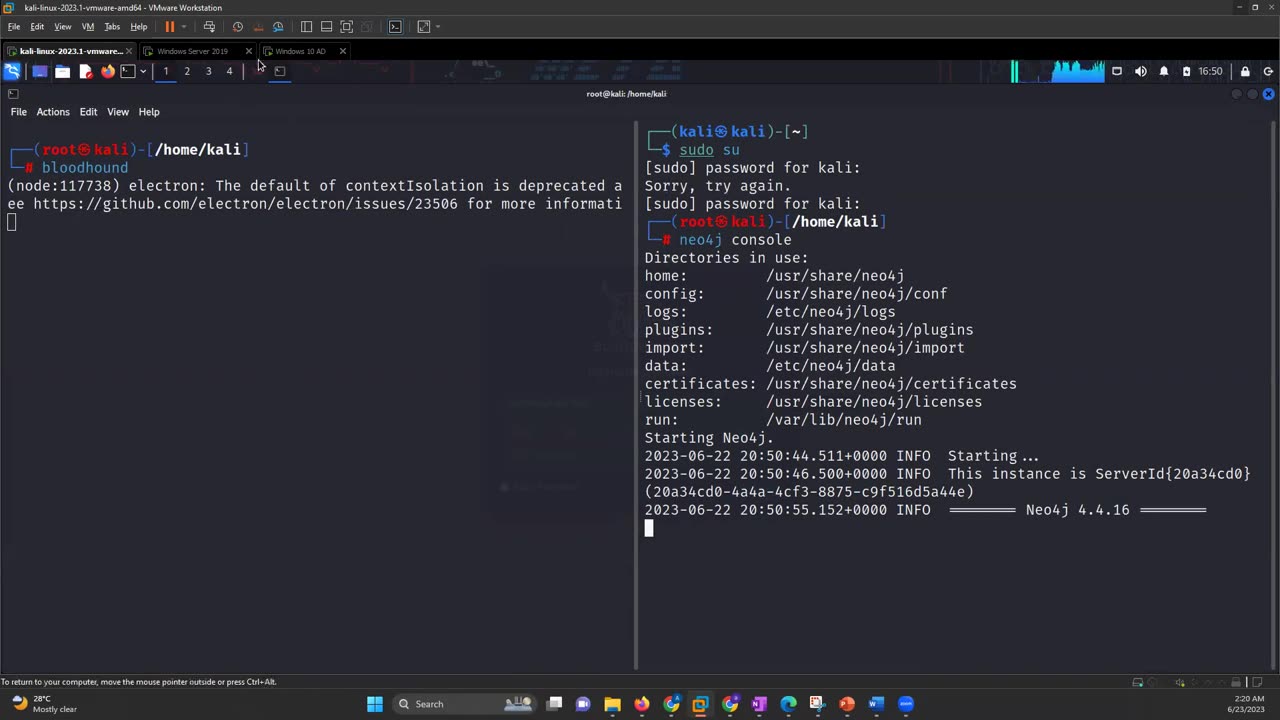The image size is (1280, 720).
Task: Open File Explorer from Windows taskbar
Action: point(612,704)
